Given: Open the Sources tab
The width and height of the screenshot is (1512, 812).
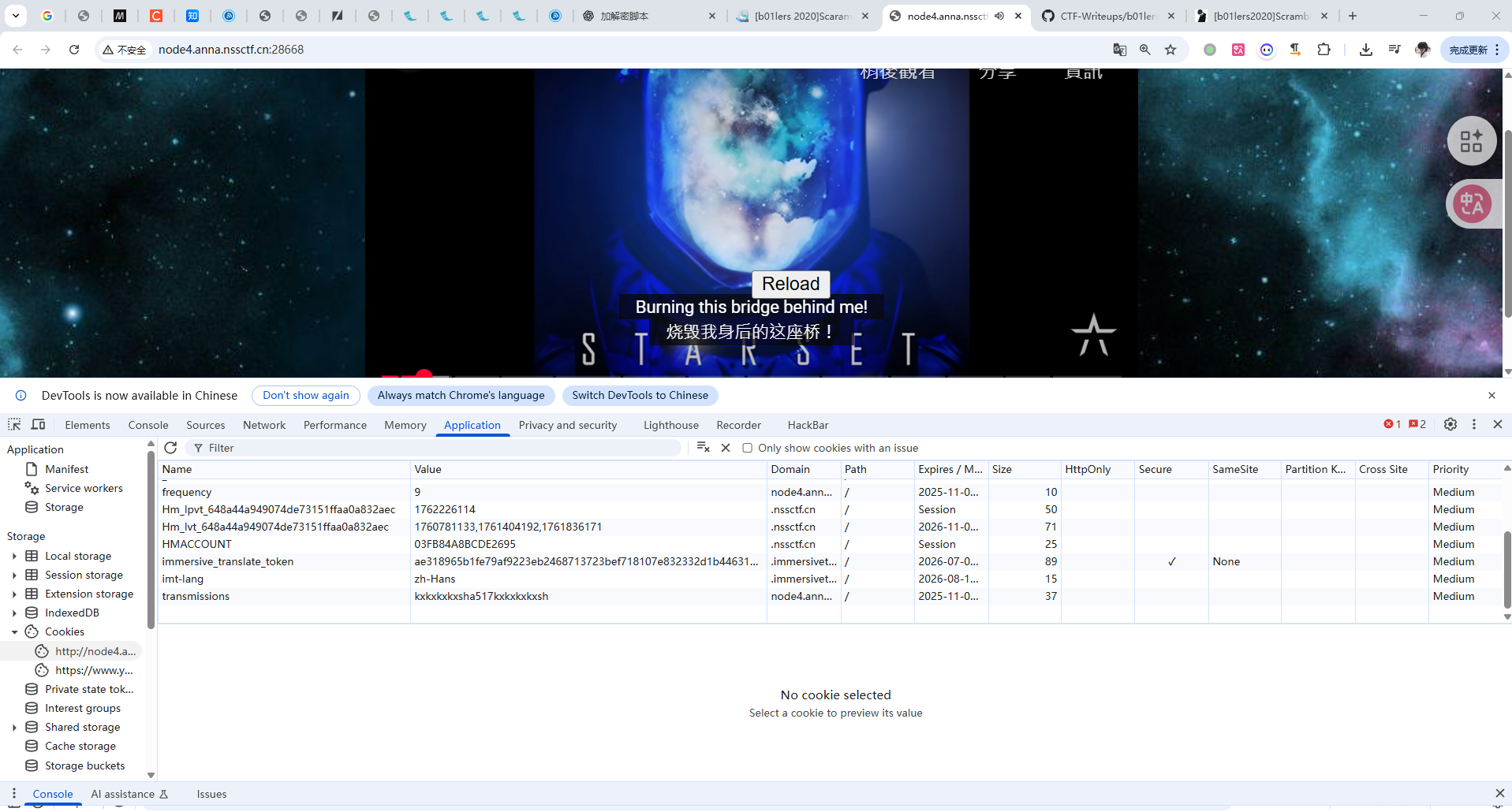Looking at the screenshot, I should (206, 425).
